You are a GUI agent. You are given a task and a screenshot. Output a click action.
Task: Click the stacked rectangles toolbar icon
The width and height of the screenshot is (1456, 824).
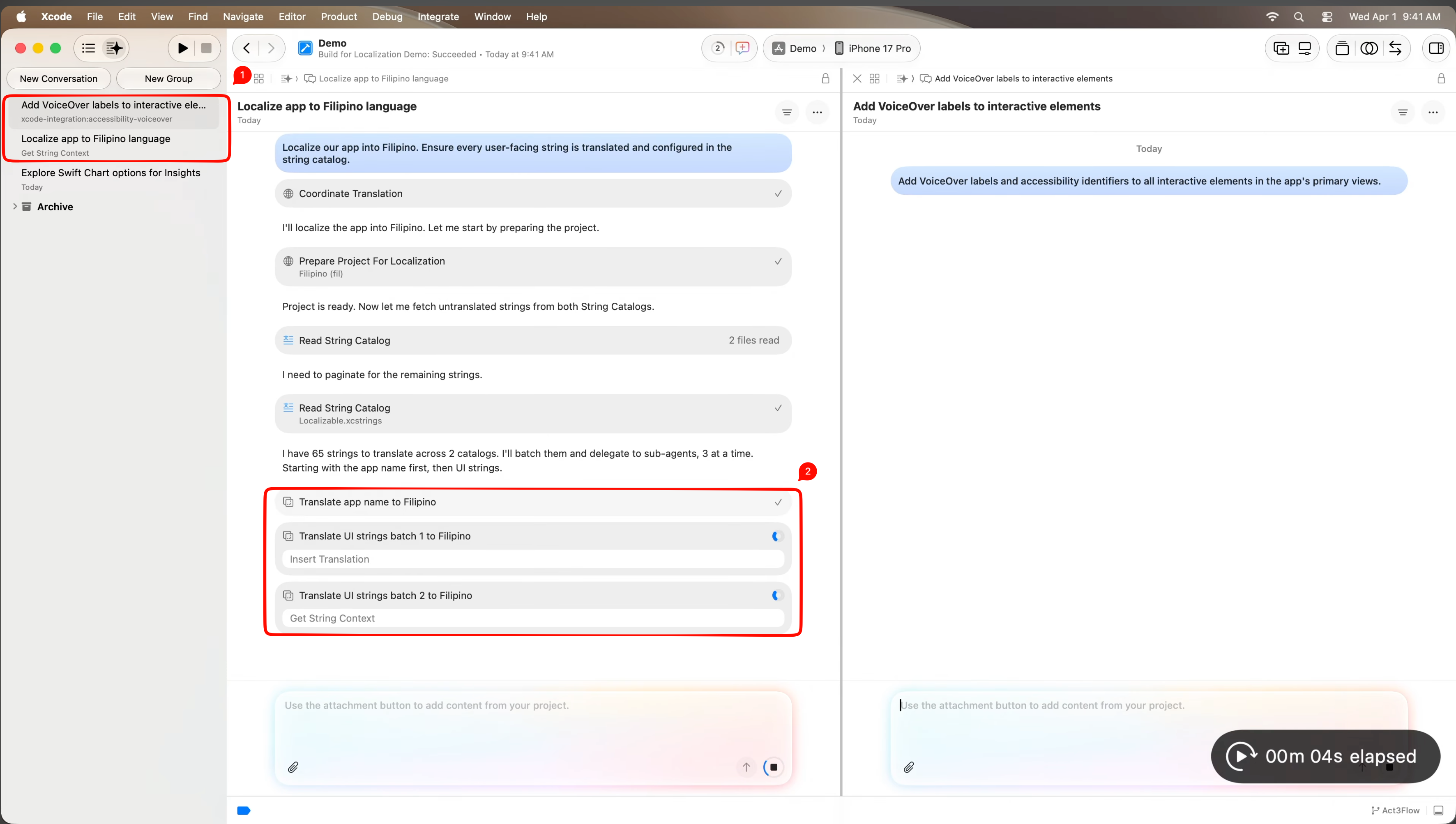pyautogui.click(x=1342, y=48)
